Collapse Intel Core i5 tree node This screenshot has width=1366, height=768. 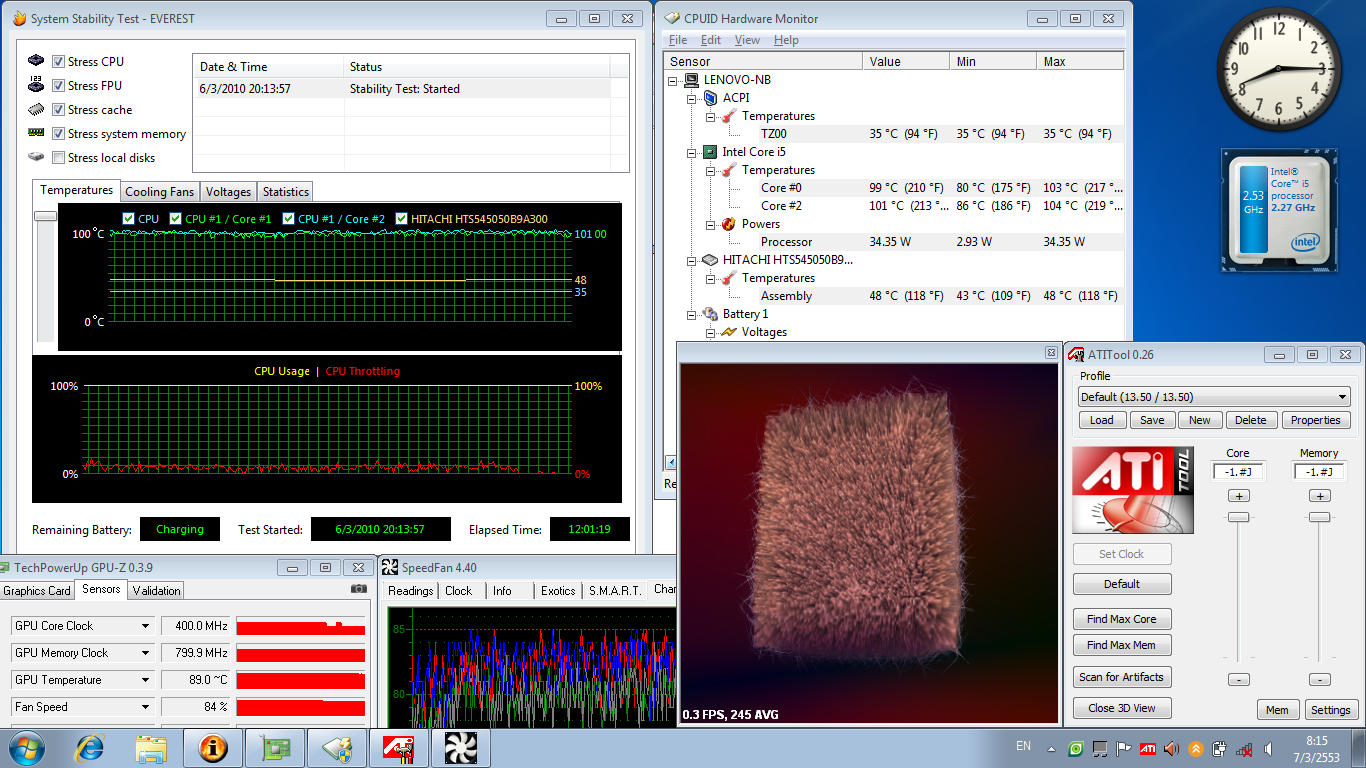692,152
